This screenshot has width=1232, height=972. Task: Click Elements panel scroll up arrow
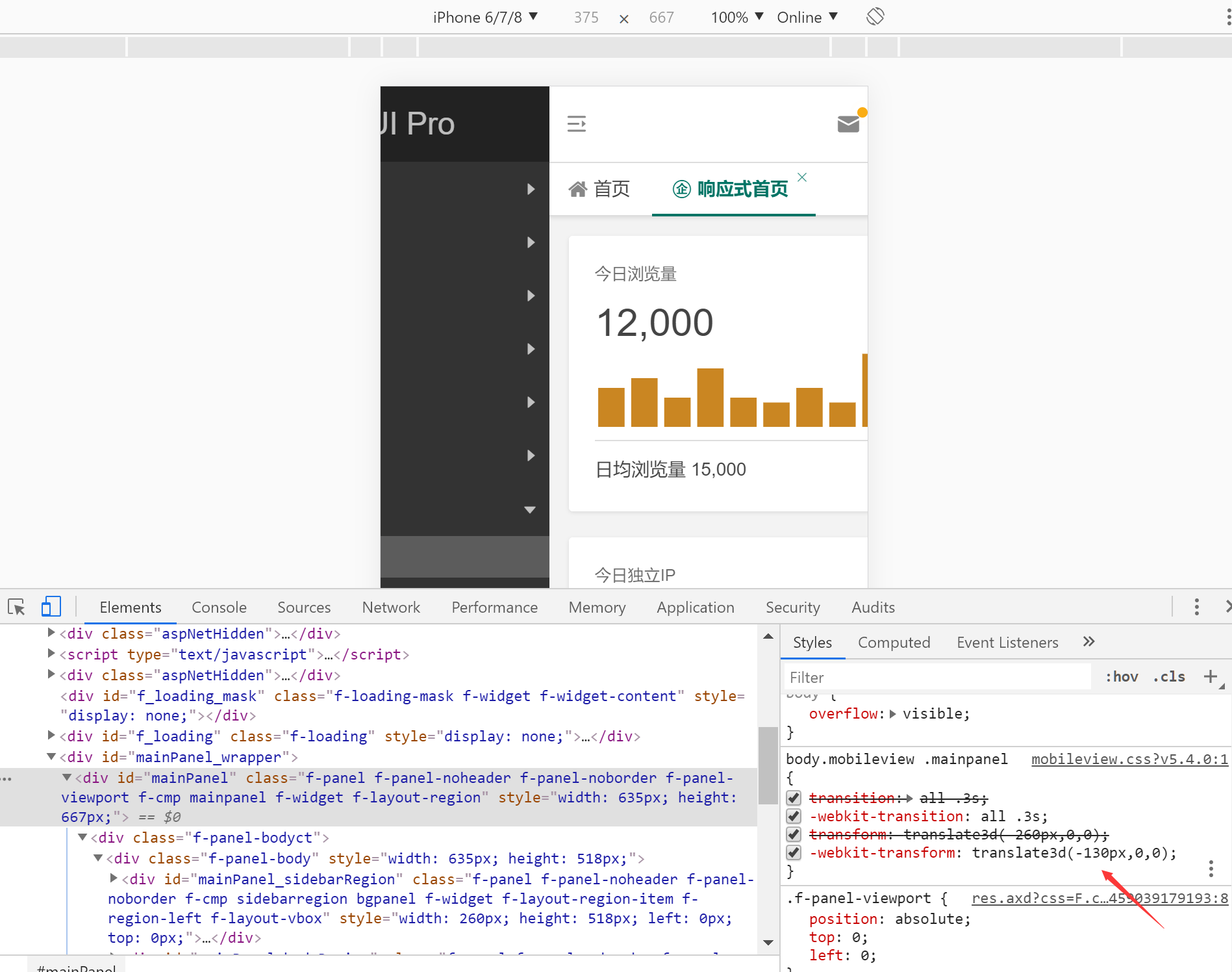pyautogui.click(x=768, y=636)
